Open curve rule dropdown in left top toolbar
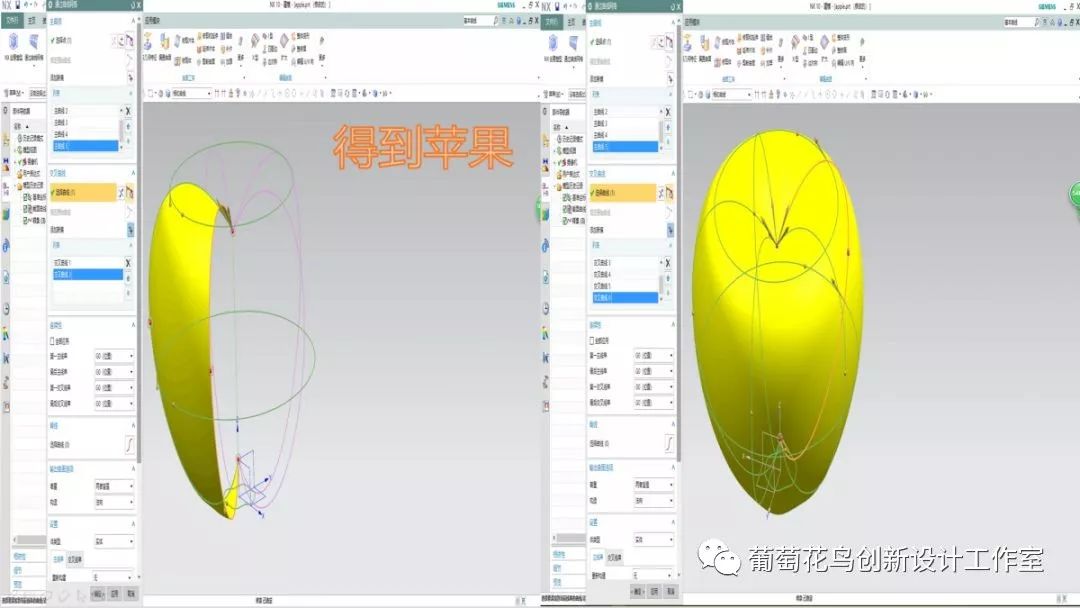The width and height of the screenshot is (1080, 608). tap(190, 93)
